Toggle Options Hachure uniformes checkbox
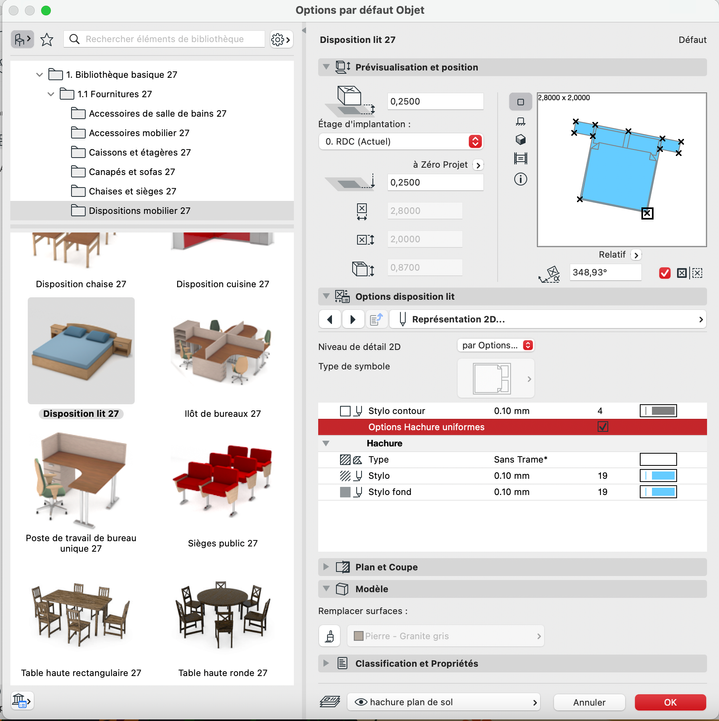 tap(603, 427)
